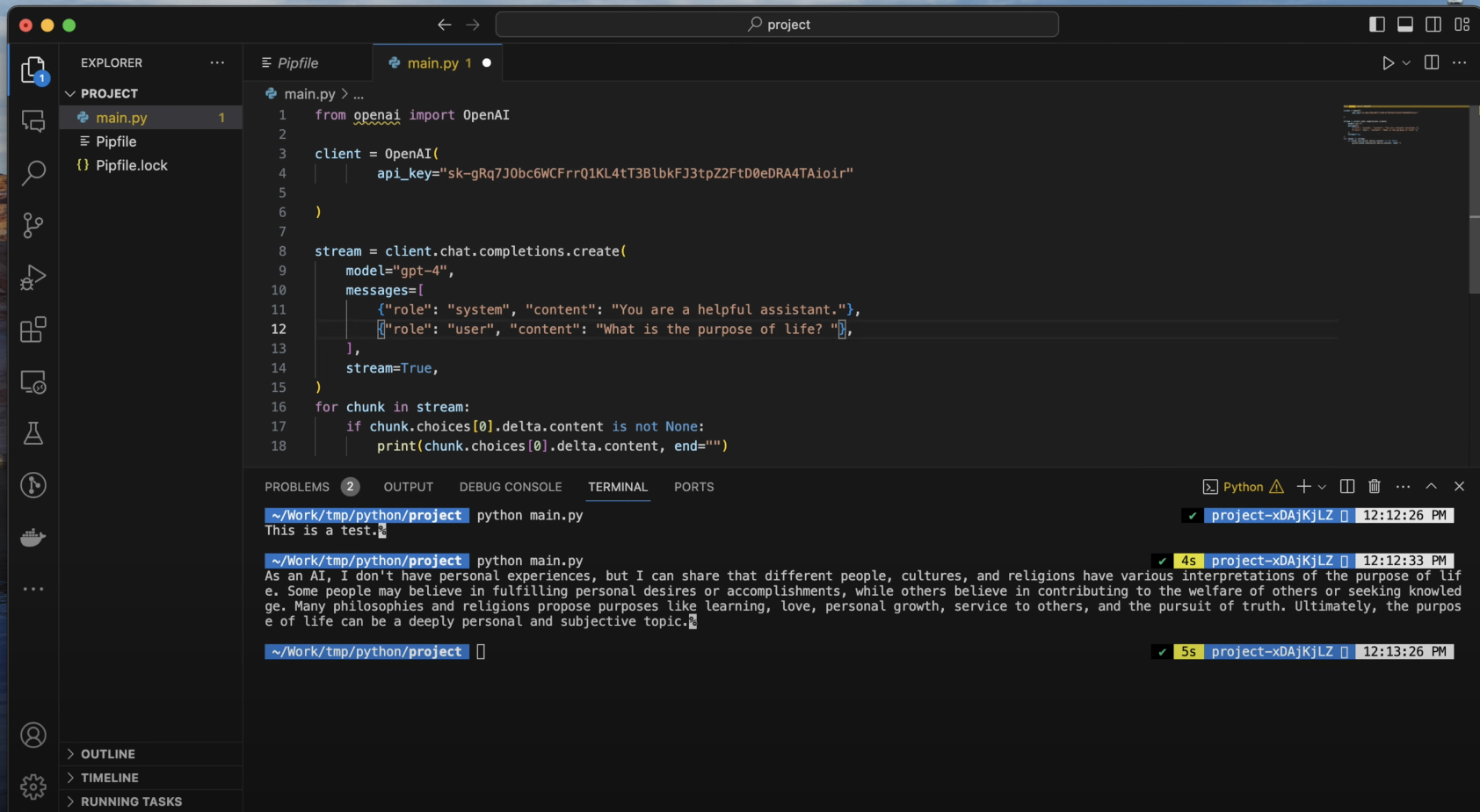Open the Search view in activity bar
Image resolution: width=1480 pixels, height=812 pixels.
pos(33,172)
